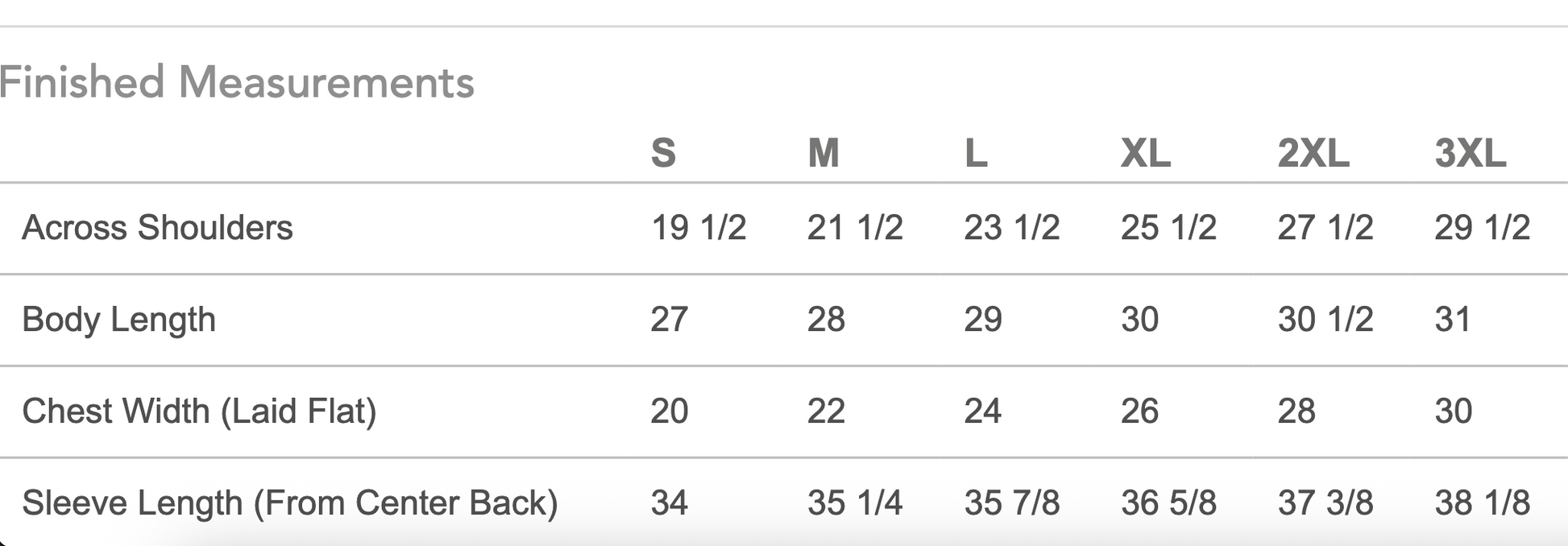Click the Finished Measurements heading

coord(237,82)
